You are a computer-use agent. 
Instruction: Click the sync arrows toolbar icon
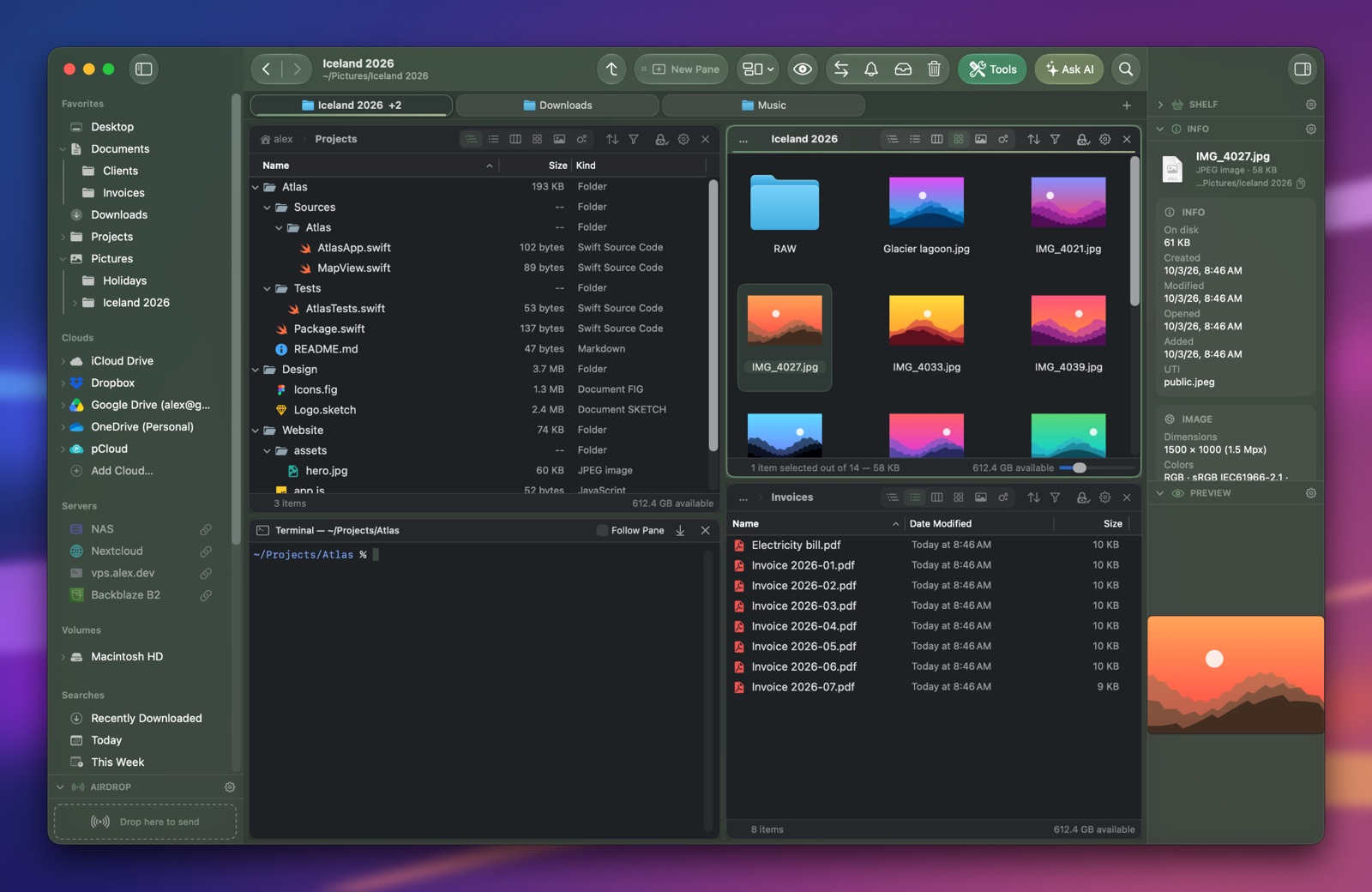(x=841, y=69)
